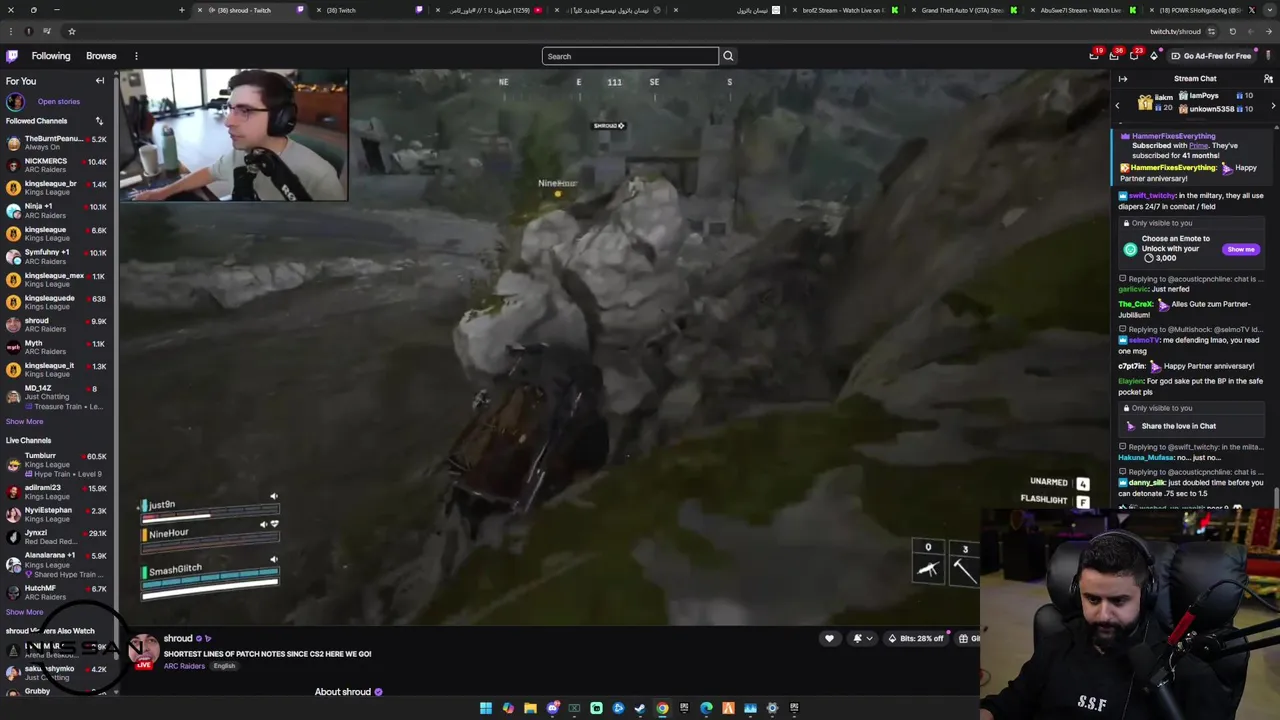This screenshot has height=720, width=1280.
Task: Next gift leaderboard arrow
Action: [1273, 106]
